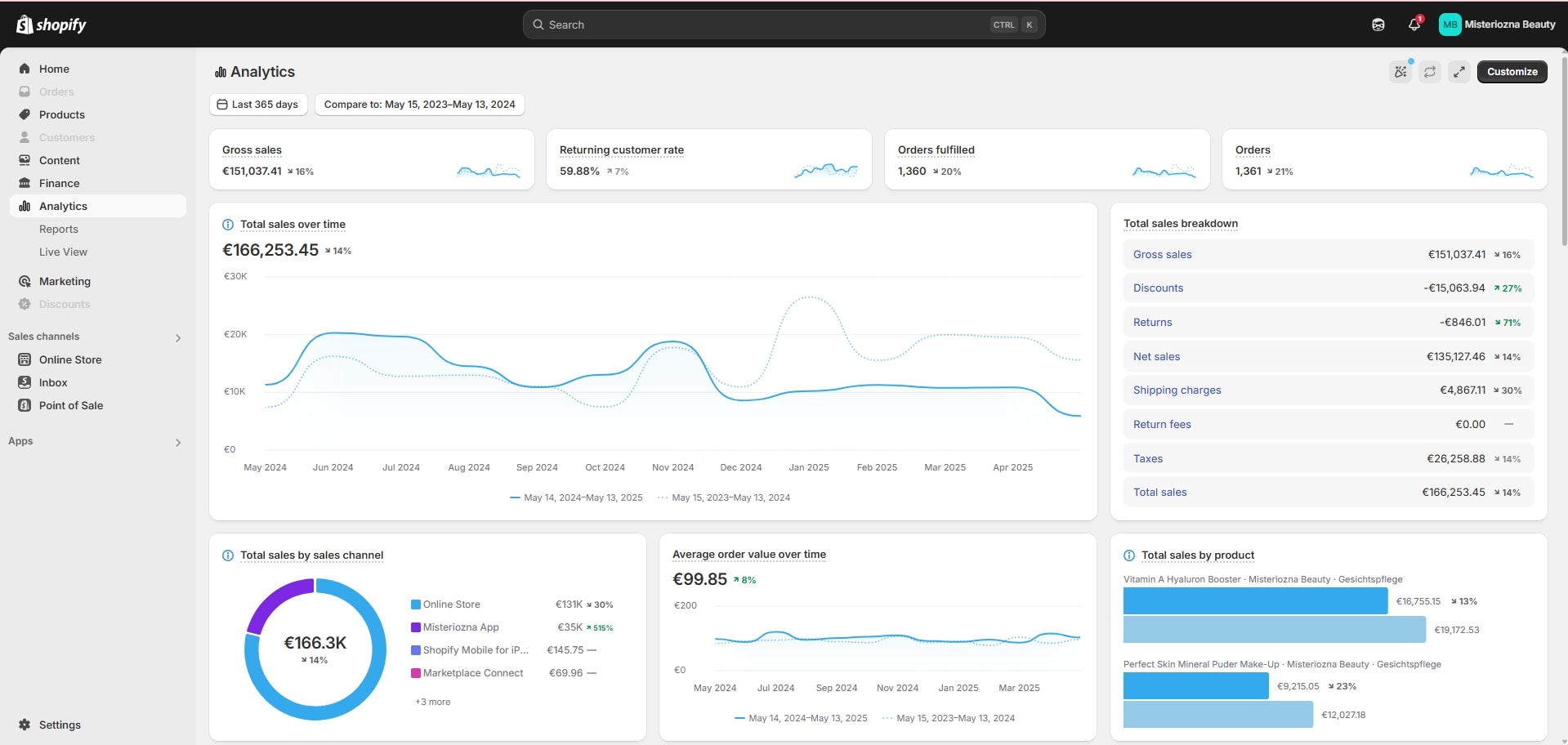Open Settings gear in the sidebar
The height and width of the screenshot is (745, 1568).
[x=25, y=725]
